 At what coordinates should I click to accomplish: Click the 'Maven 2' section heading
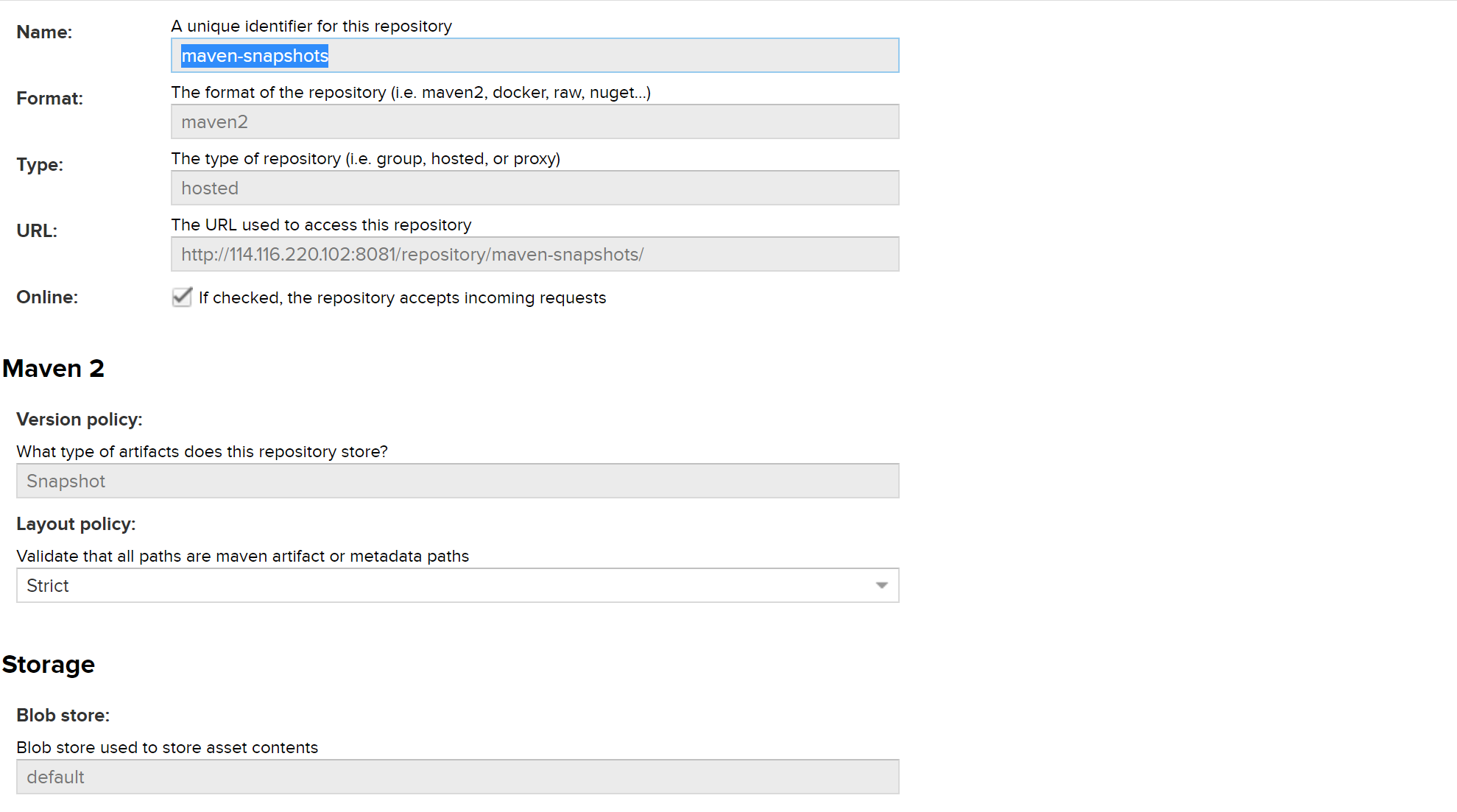[x=53, y=368]
